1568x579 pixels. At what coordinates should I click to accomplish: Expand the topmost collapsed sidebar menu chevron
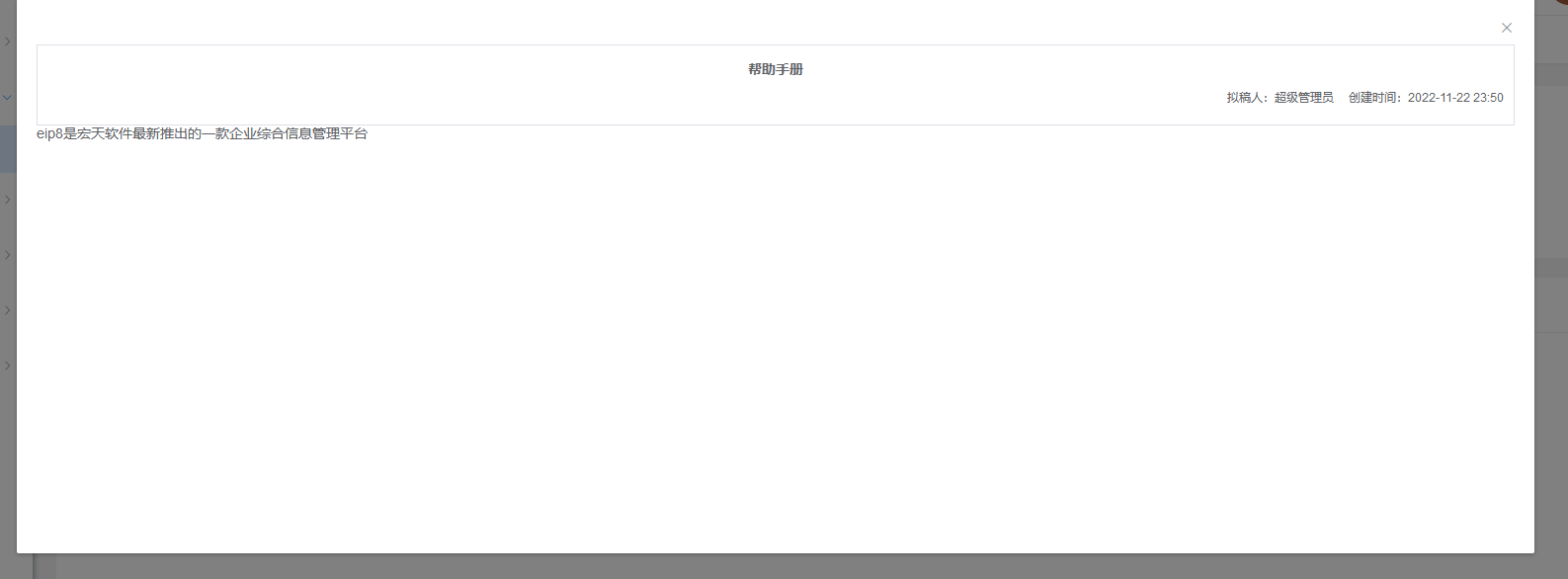click(7, 41)
